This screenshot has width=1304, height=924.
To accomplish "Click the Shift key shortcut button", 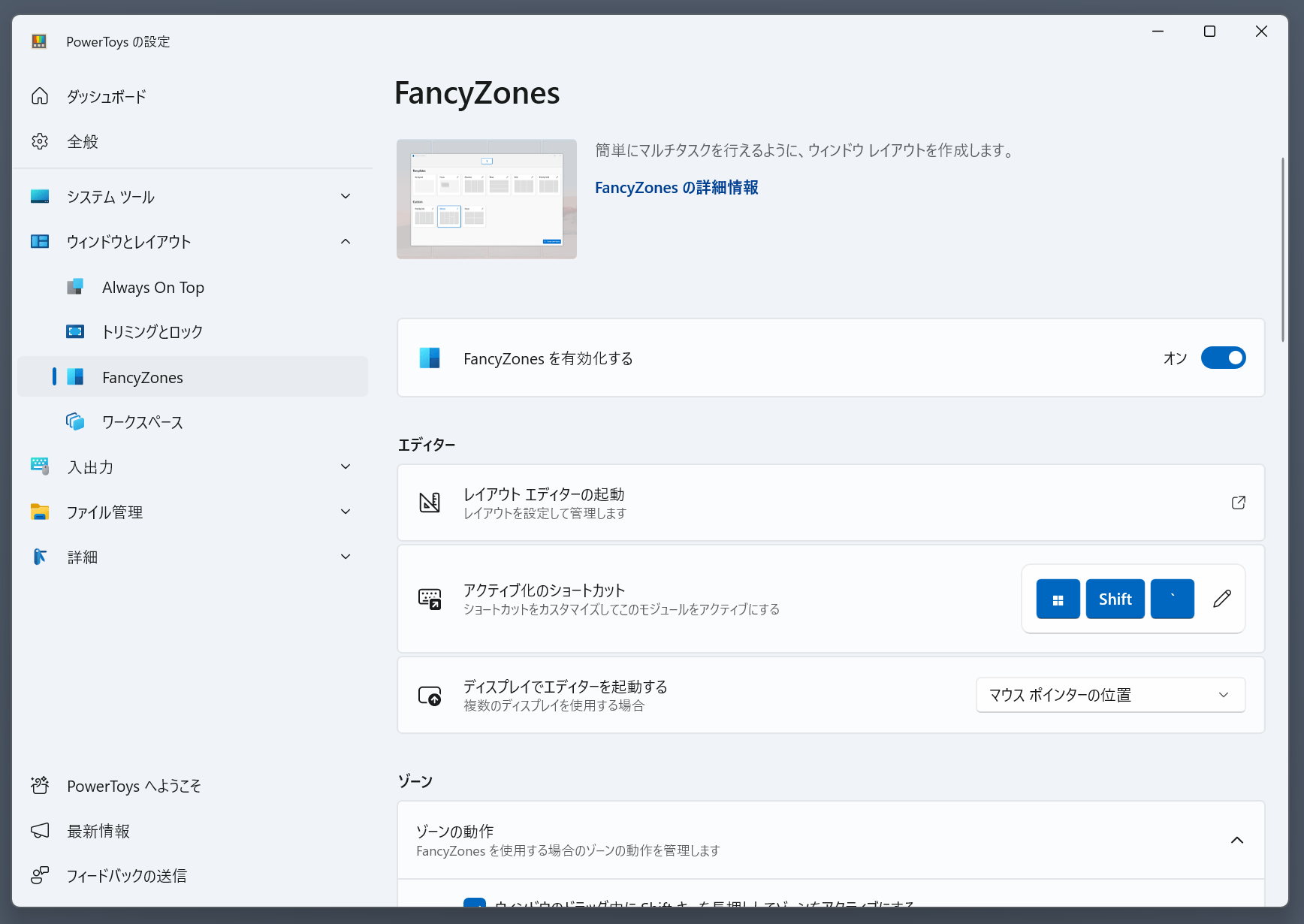I will pos(1115,599).
